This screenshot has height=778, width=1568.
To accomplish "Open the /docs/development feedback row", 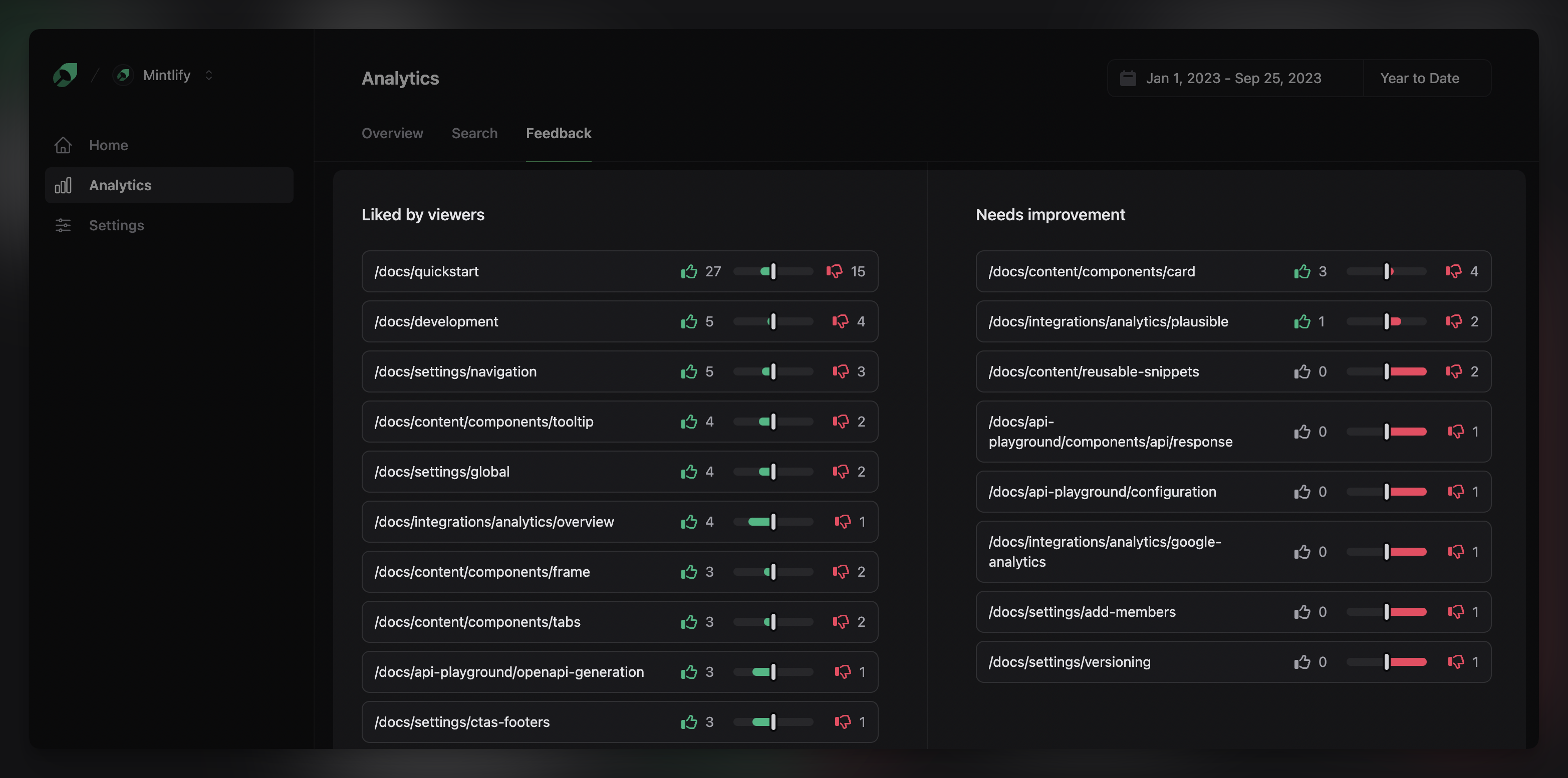I will coord(436,322).
